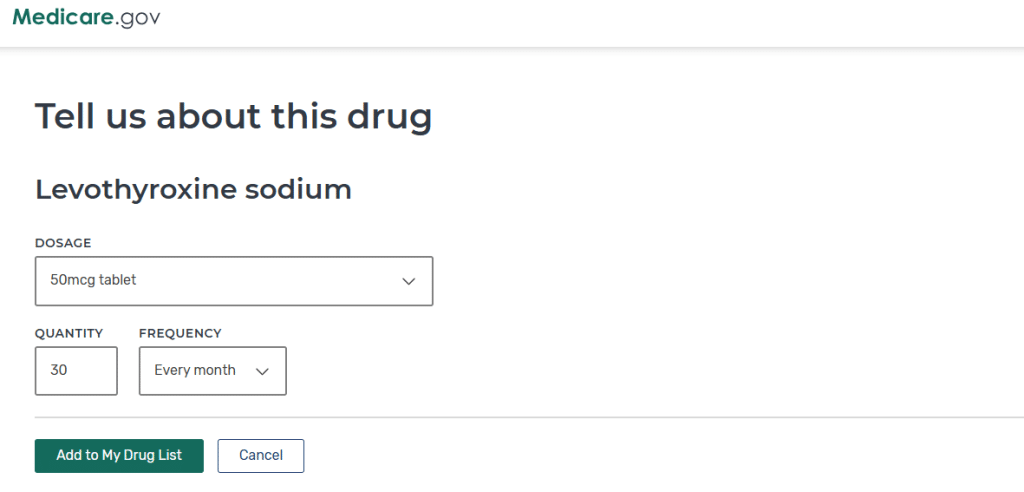Focus the Quantity input field
Viewport: 1024px width, 492px height.
[x=76, y=371]
